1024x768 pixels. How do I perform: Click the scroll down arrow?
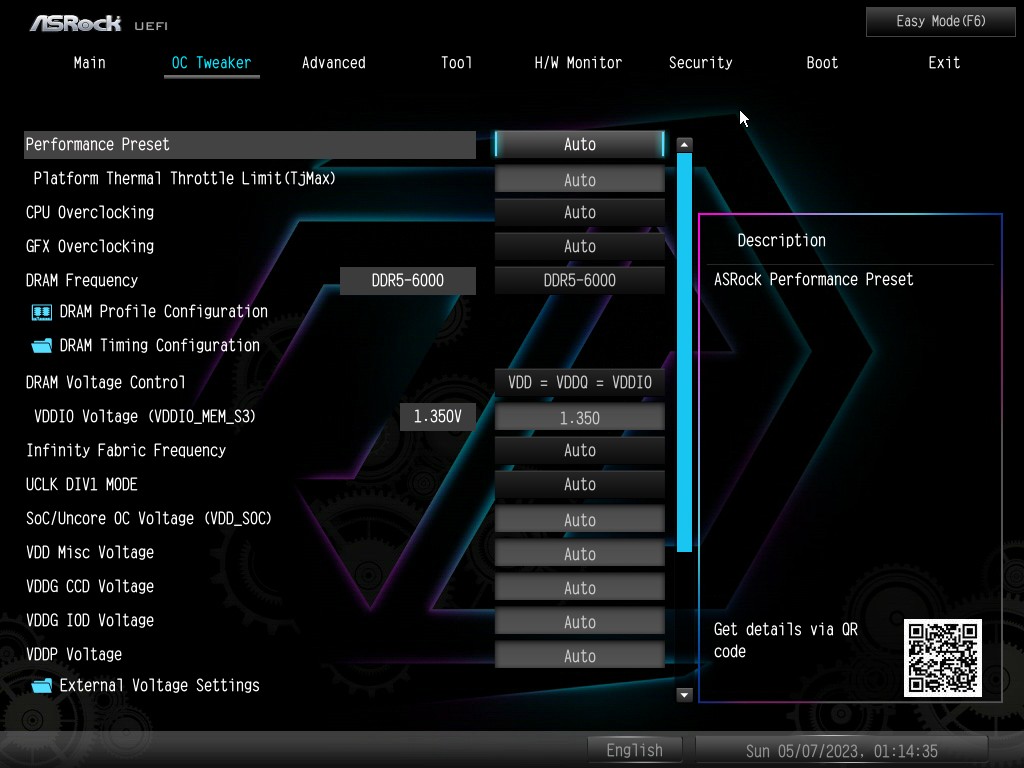click(x=684, y=694)
